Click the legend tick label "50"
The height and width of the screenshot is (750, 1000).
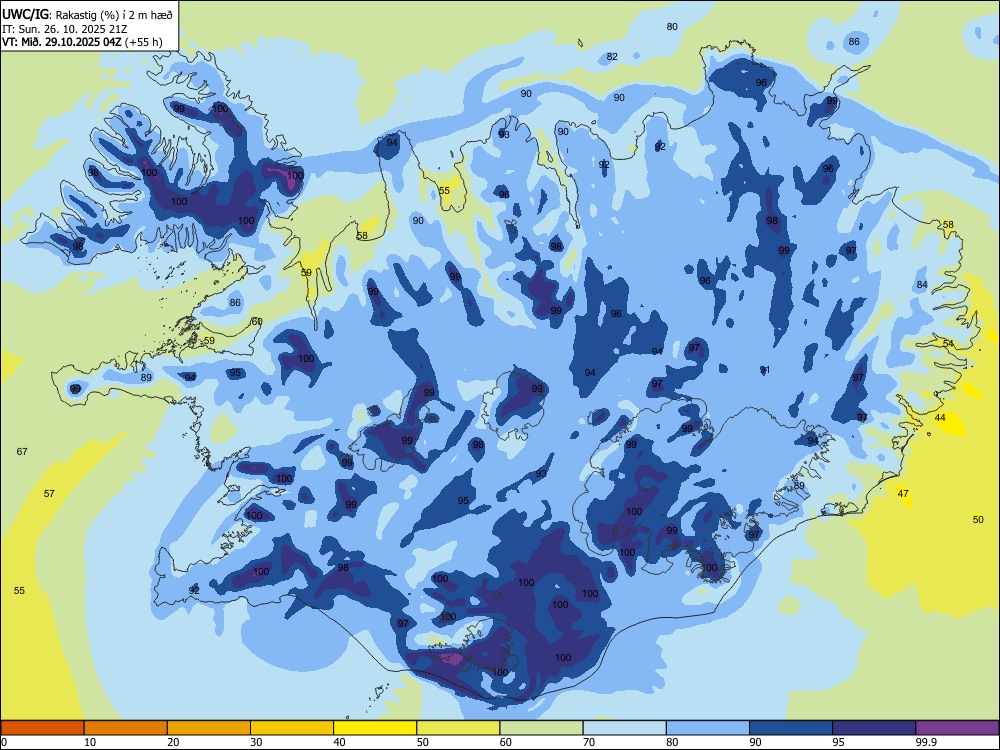tap(423, 742)
